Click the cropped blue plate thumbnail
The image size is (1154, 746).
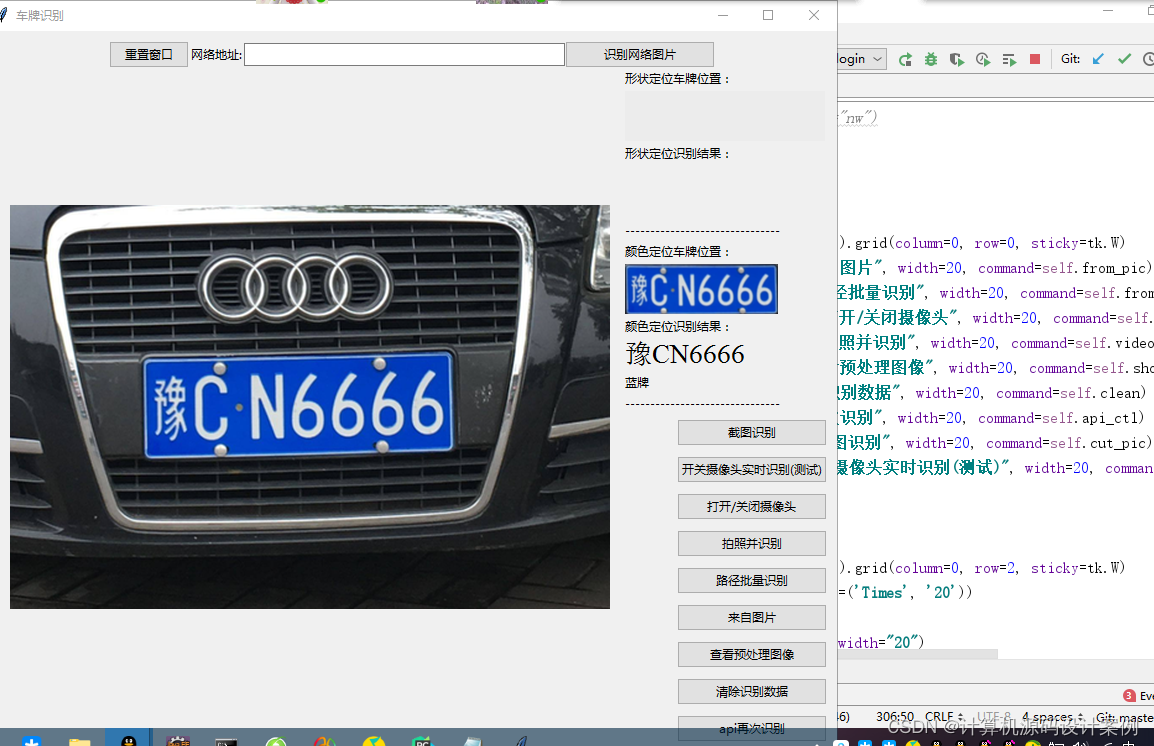701,289
